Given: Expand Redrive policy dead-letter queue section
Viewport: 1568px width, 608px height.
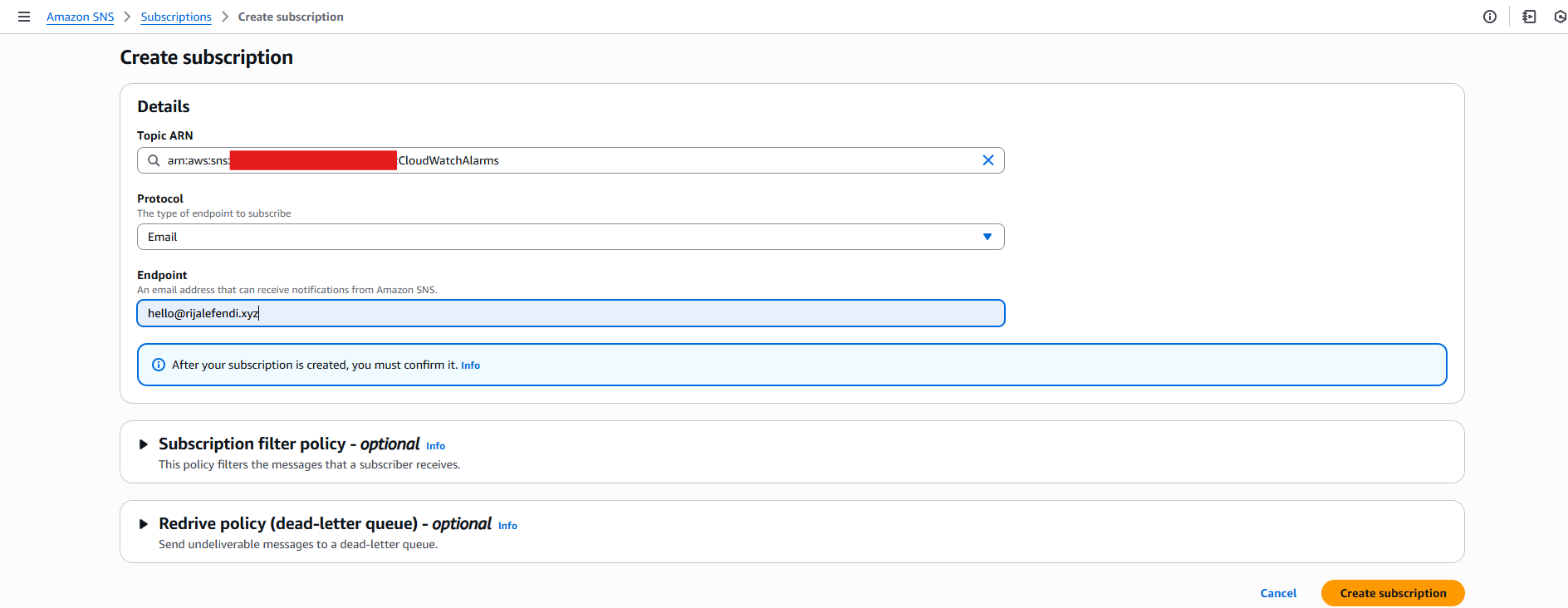Looking at the screenshot, I should point(144,524).
